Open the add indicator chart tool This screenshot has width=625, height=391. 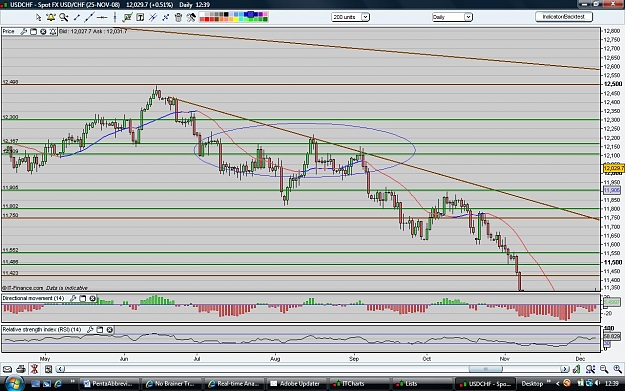tap(127, 17)
